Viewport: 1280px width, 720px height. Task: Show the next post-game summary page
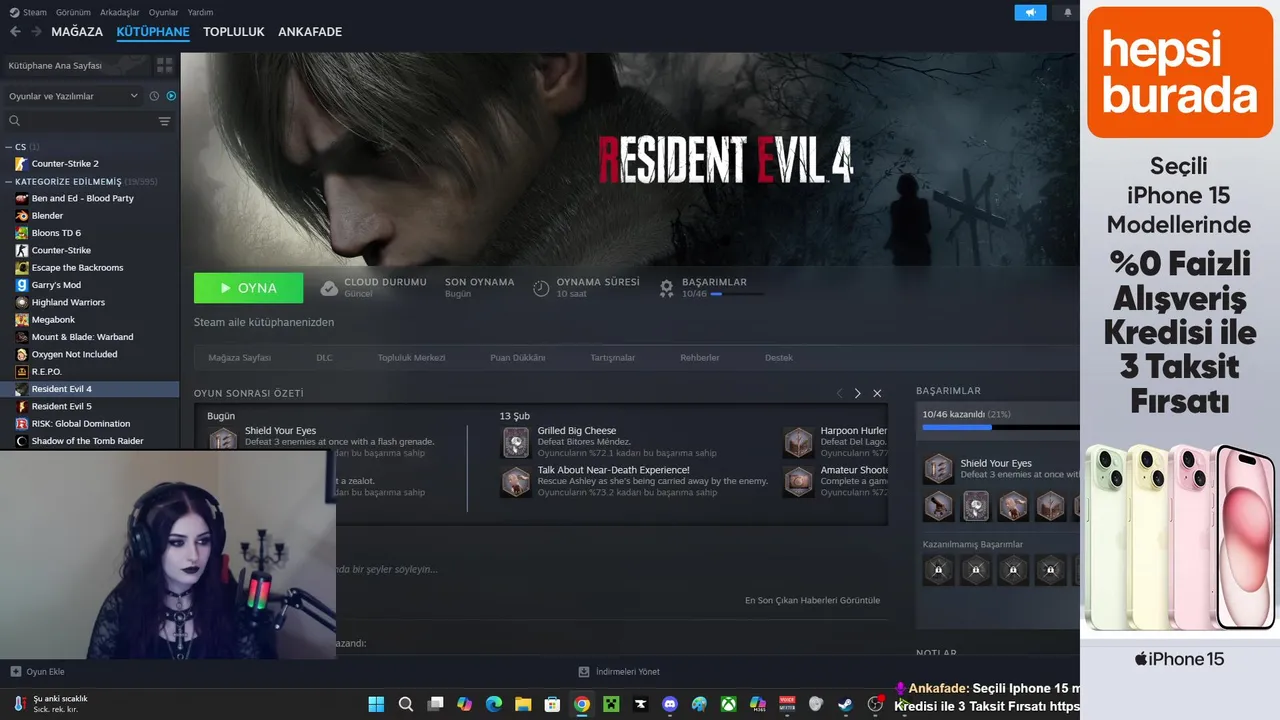tap(857, 393)
